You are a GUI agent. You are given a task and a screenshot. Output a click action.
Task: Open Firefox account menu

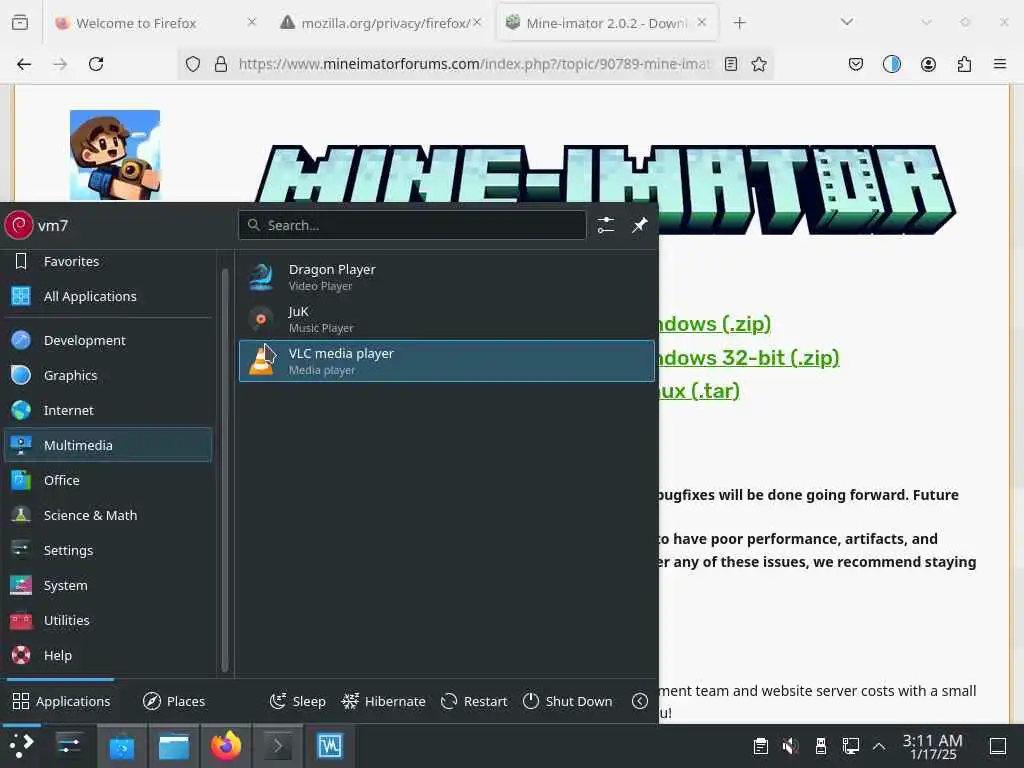tap(928, 64)
